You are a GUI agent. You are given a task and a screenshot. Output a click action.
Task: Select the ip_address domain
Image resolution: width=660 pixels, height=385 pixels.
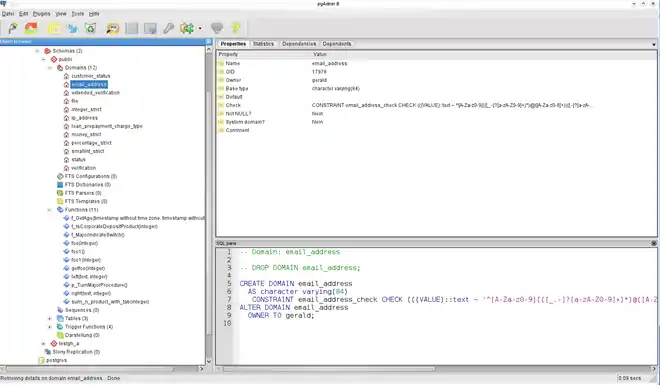point(84,118)
